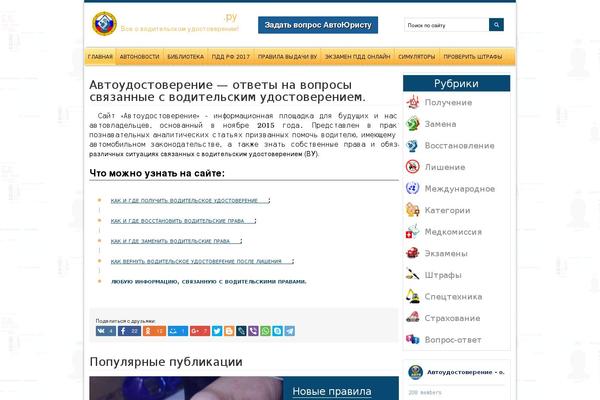600x400 pixels.
Task: Click the Медкомиссия rubric icon
Action: (412, 232)
